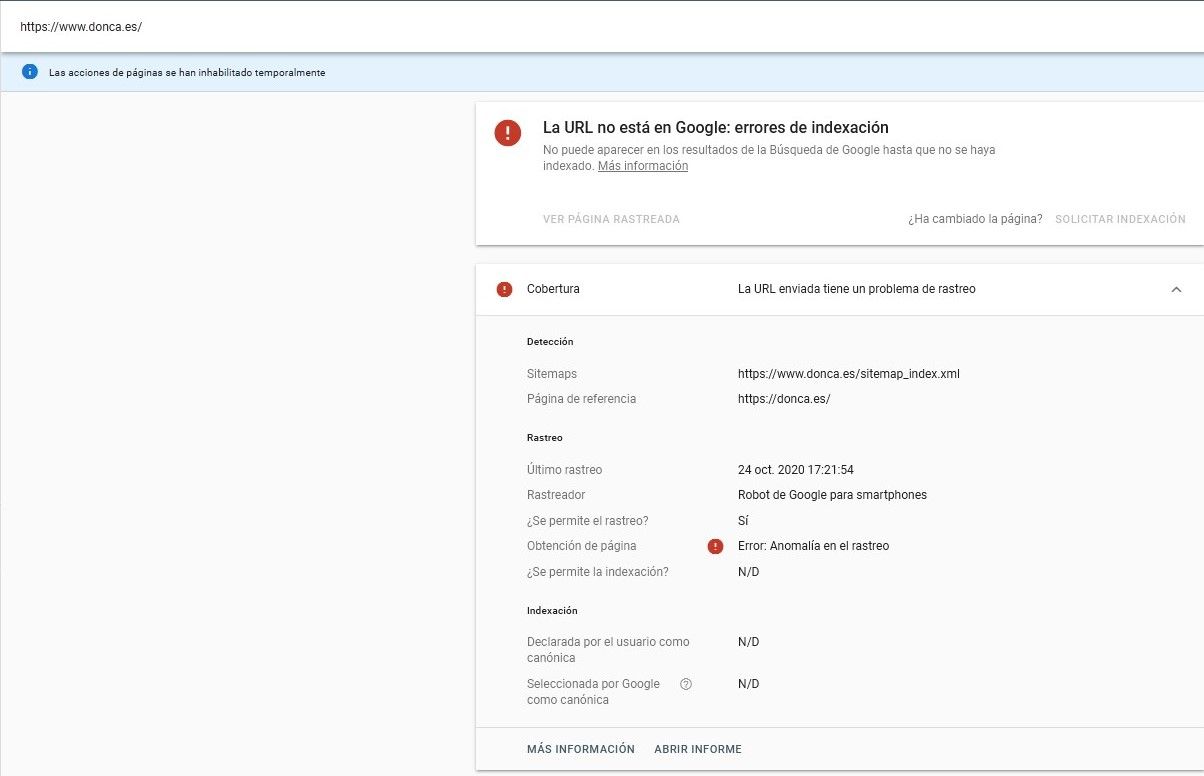Click the N/D value for indexing allowed
1204x776 pixels.
click(748, 572)
